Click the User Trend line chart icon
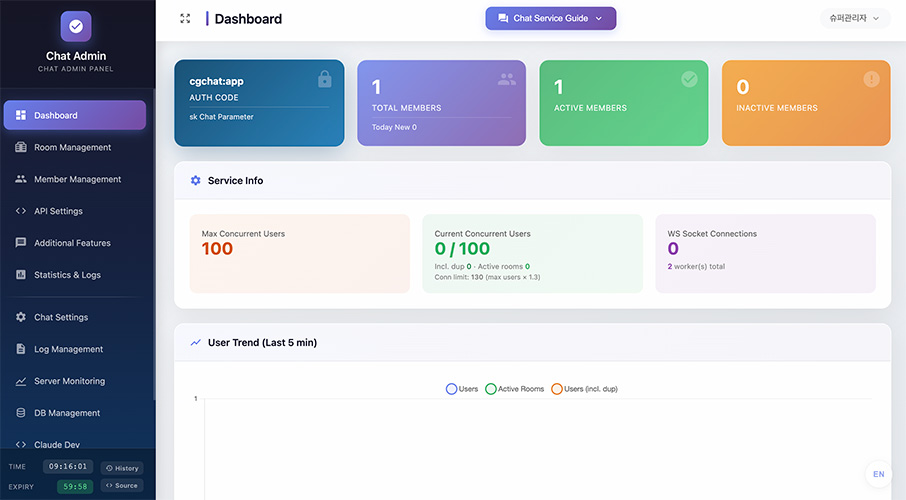 tap(195, 342)
